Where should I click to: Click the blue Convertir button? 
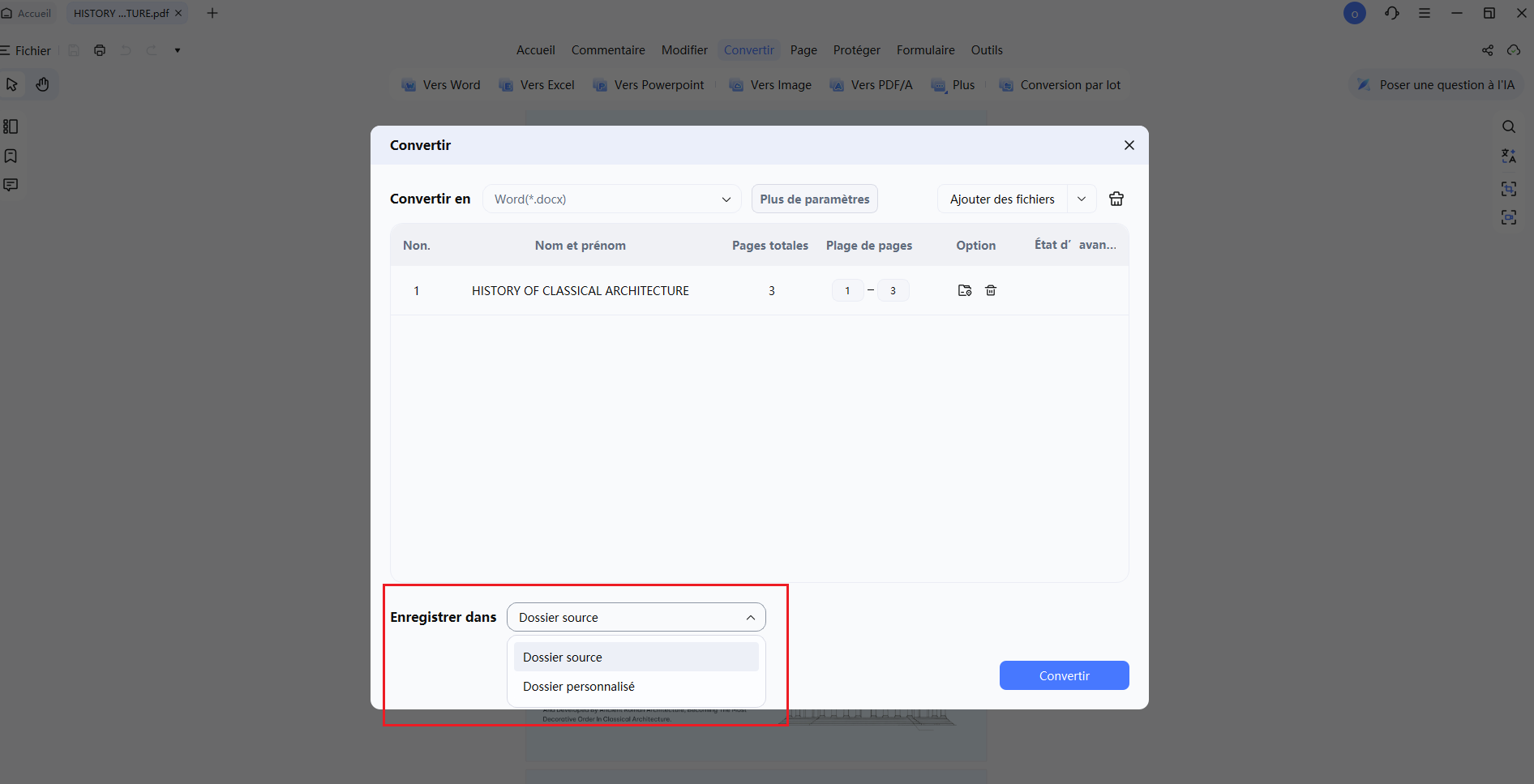1065,675
